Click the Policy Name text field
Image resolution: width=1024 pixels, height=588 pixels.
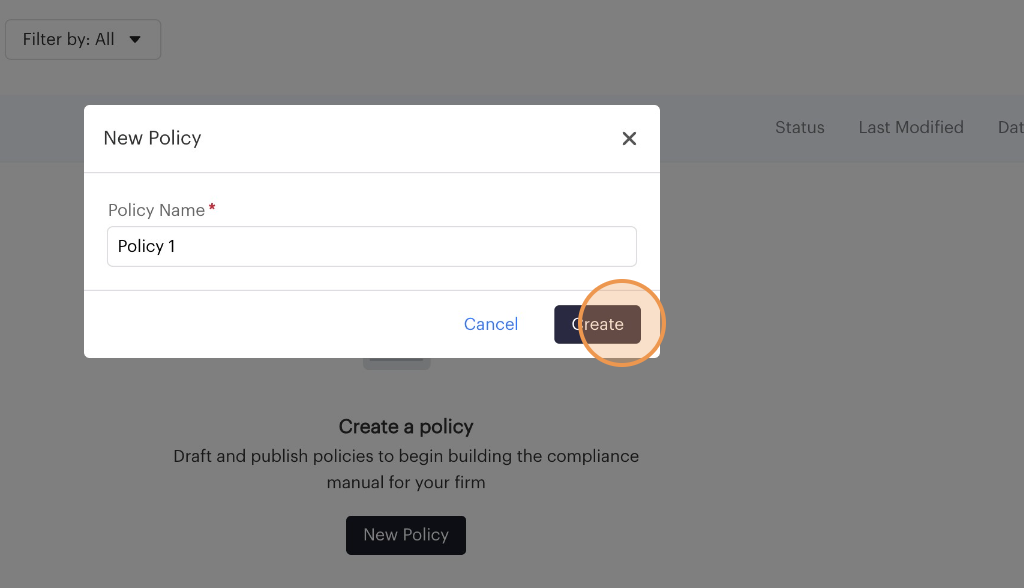pyautogui.click(x=371, y=246)
